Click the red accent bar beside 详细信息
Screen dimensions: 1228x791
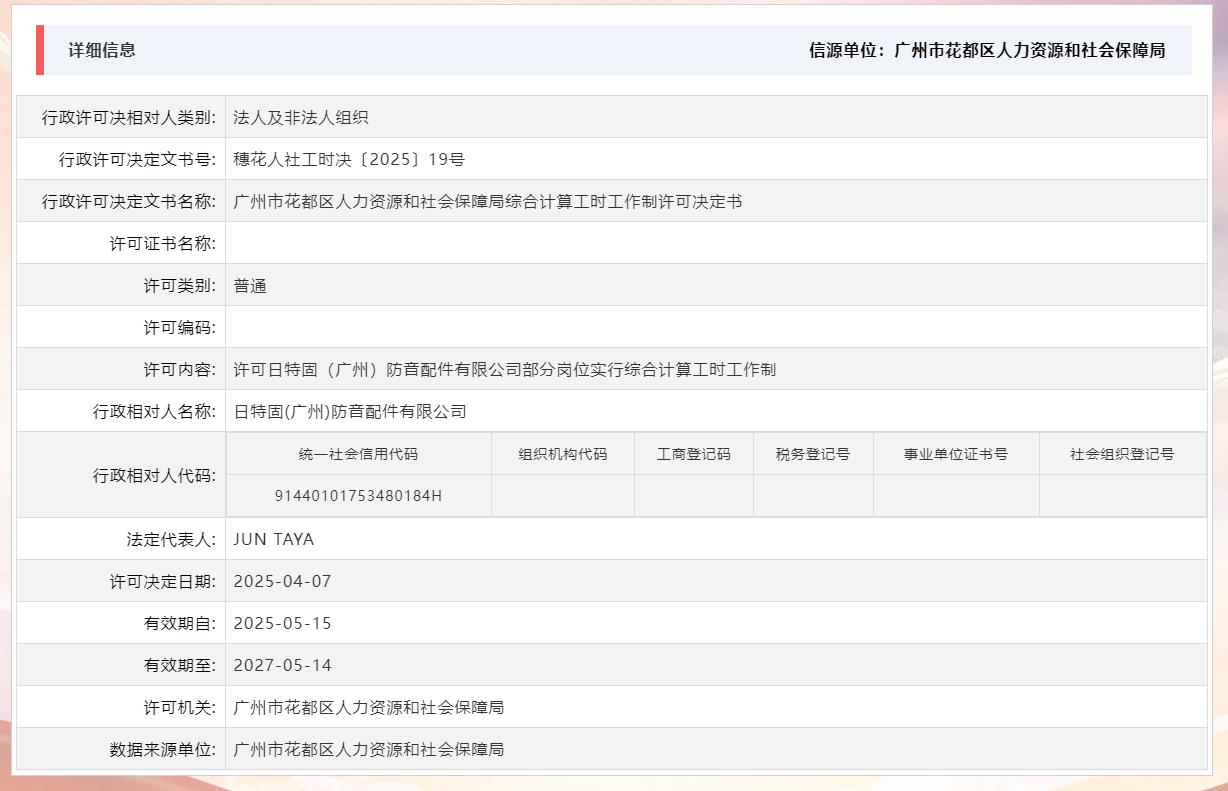[40, 51]
